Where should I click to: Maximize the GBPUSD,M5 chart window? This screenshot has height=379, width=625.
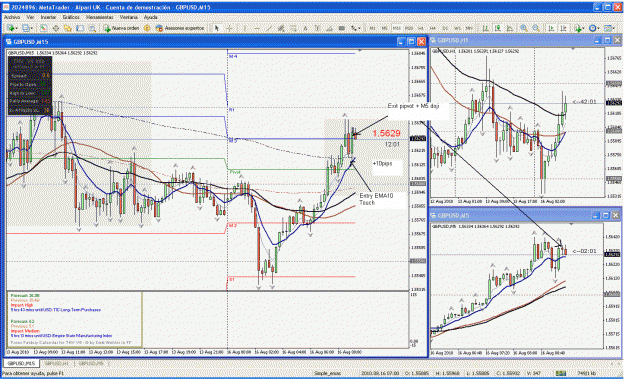click(606, 216)
